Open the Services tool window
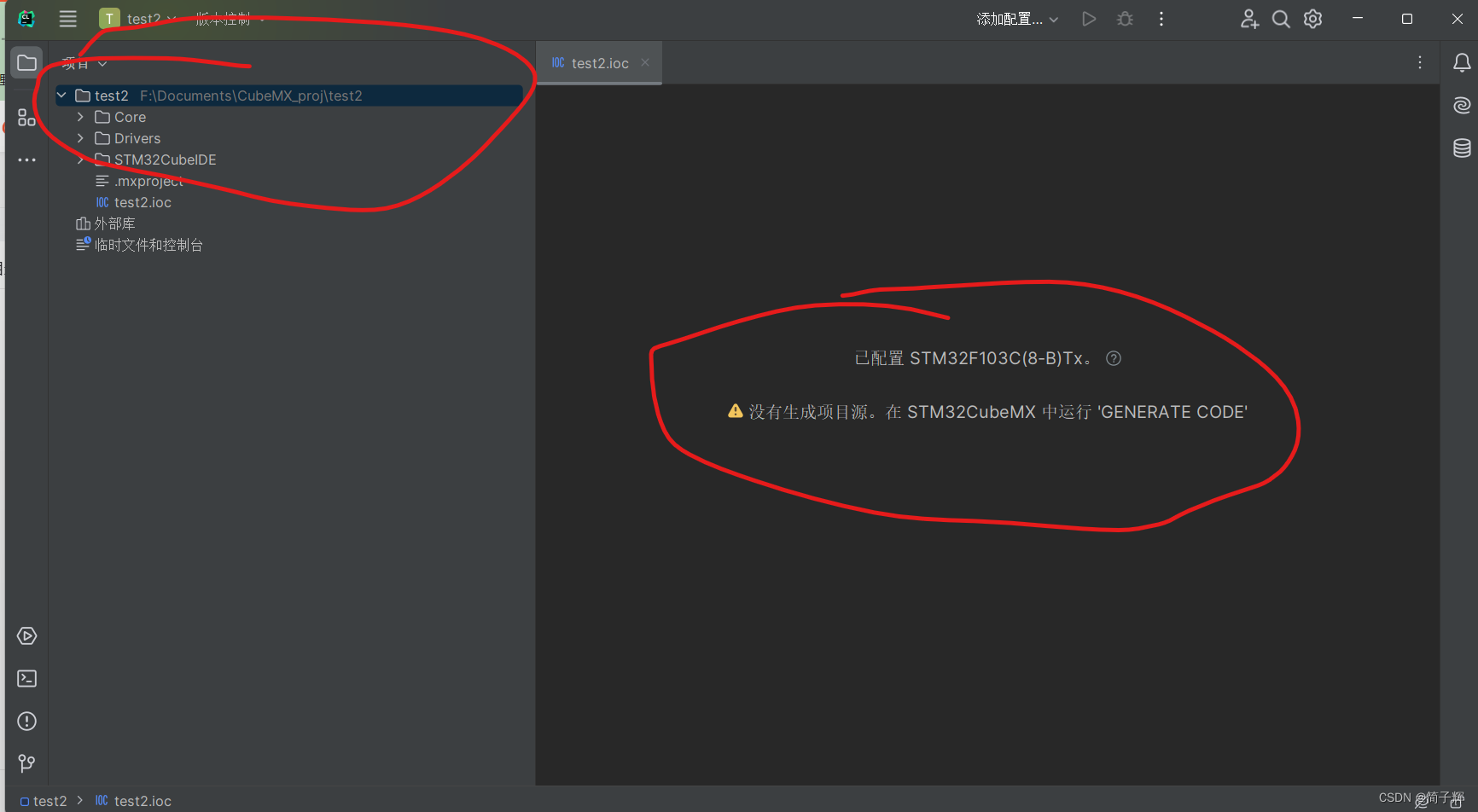This screenshot has width=1478, height=812. click(x=26, y=635)
